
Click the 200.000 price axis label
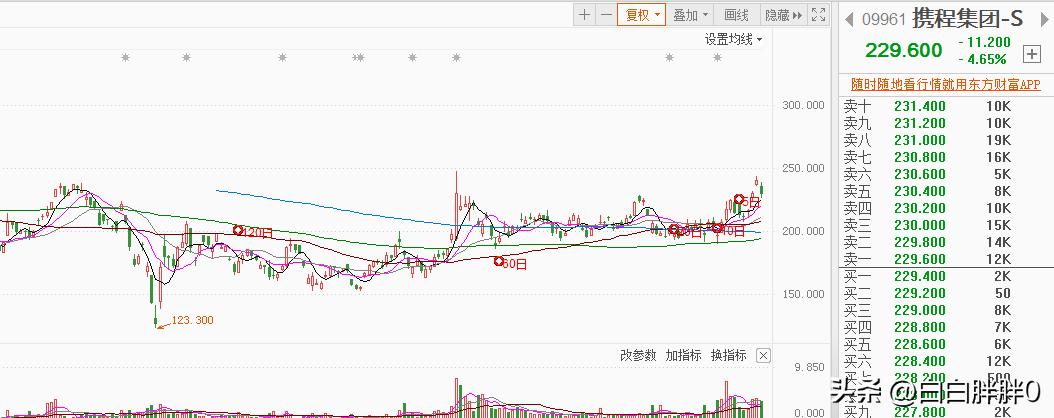pyautogui.click(x=803, y=231)
